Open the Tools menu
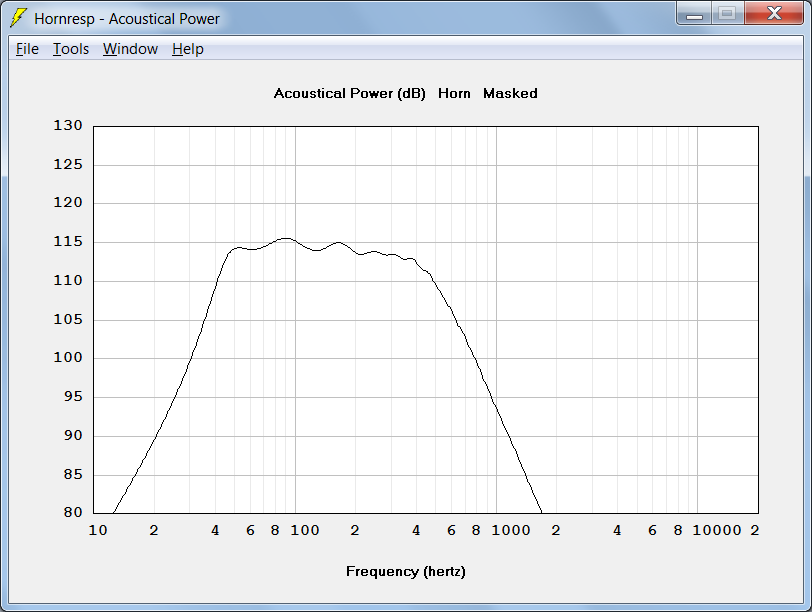The height and width of the screenshot is (612, 812). click(71, 49)
